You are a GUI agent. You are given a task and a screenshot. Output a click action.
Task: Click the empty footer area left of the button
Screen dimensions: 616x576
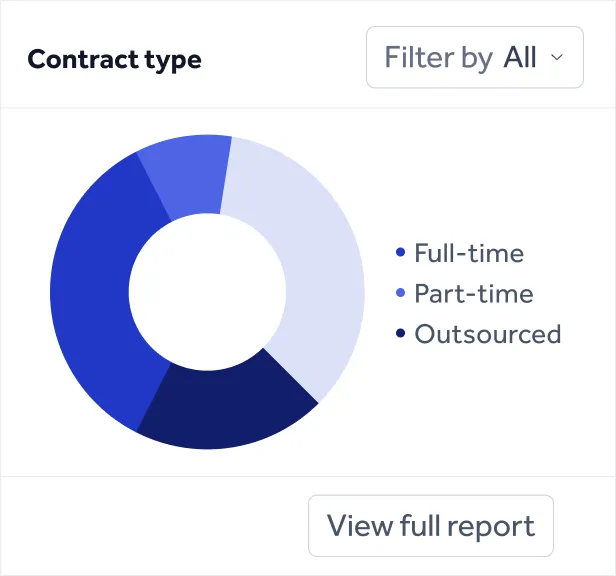pyautogui.click(x=150, y=526)
